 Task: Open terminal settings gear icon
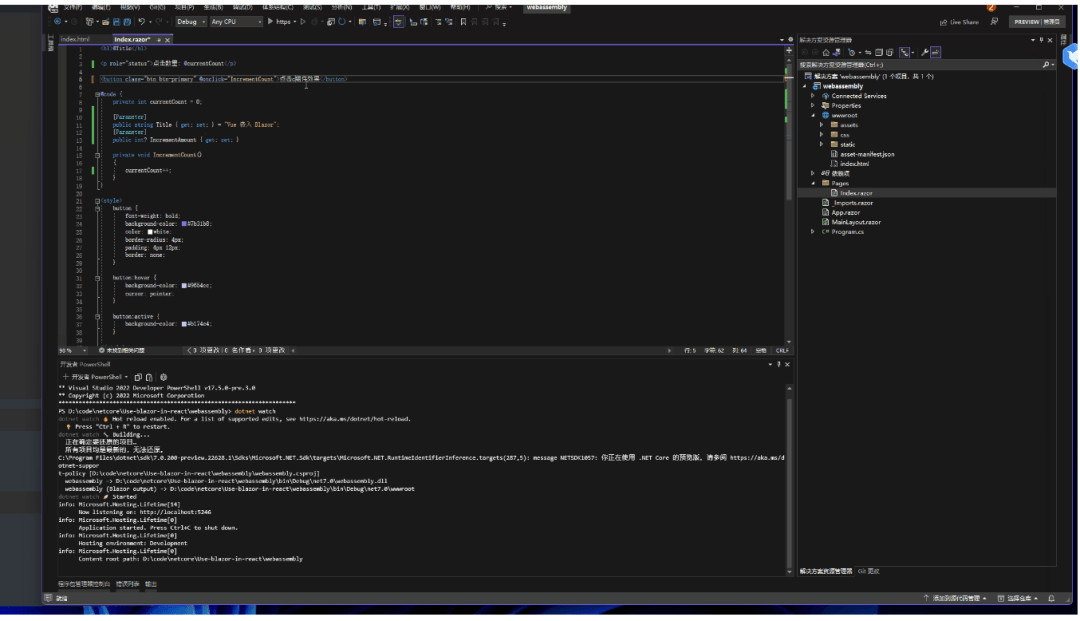pyautogui.click(x=163, y=377)
